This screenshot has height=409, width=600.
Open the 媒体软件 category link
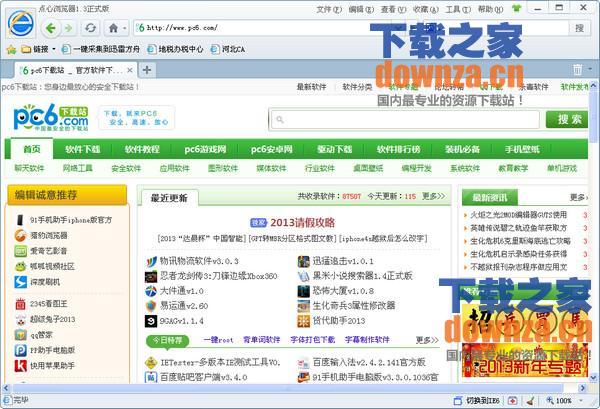[271, 168]
